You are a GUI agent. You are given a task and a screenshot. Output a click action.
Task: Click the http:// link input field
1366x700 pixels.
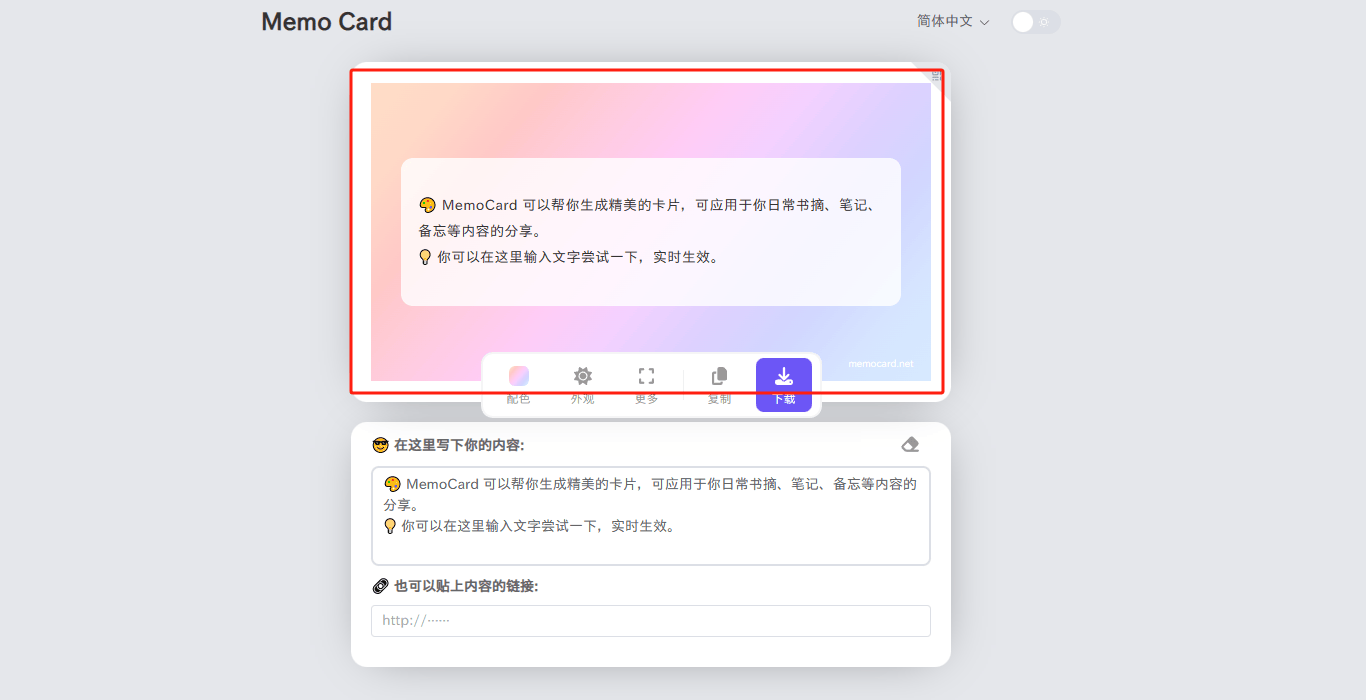650,620
